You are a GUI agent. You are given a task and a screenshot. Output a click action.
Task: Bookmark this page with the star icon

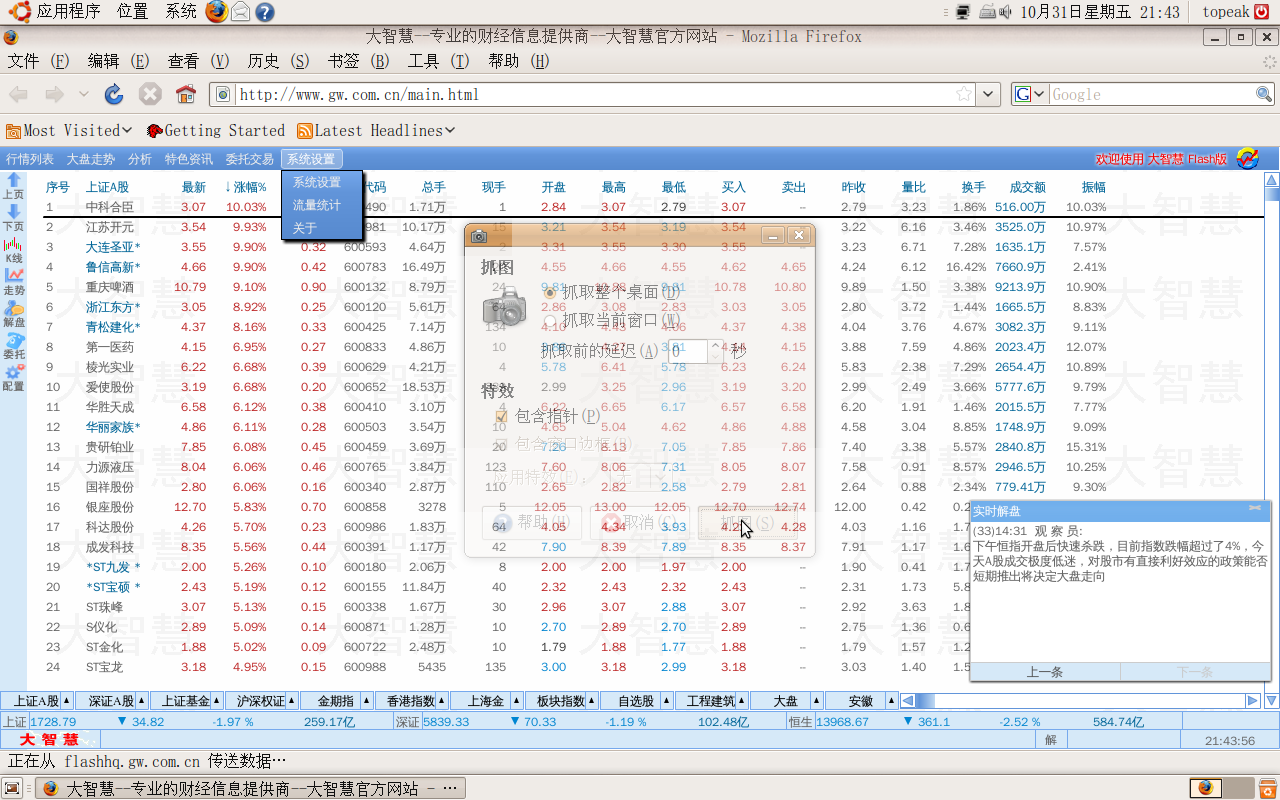coord(964,94)
